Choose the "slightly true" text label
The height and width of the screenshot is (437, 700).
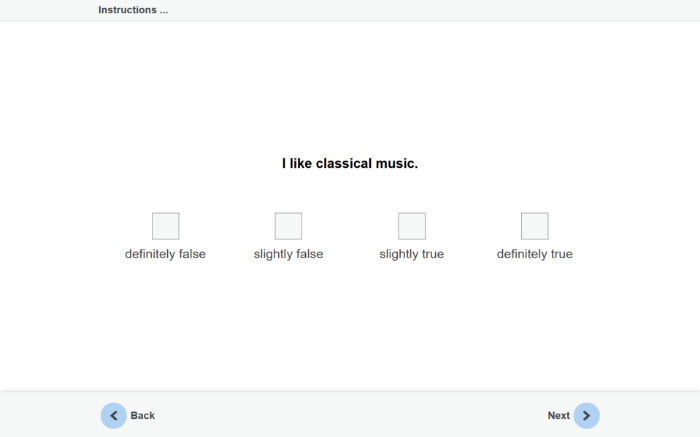[411, 254]
